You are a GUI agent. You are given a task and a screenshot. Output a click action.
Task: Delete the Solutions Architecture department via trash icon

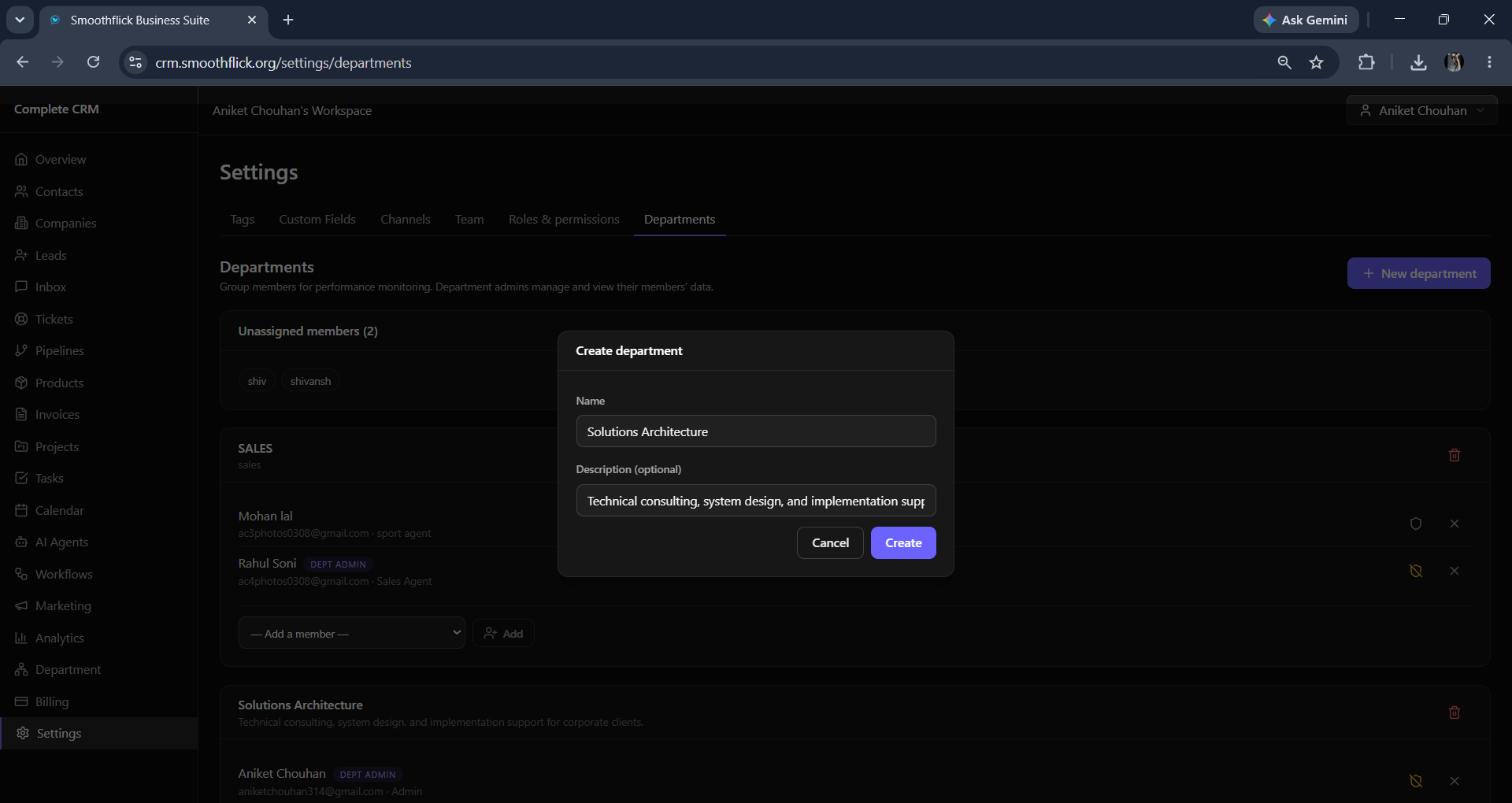1455,712
